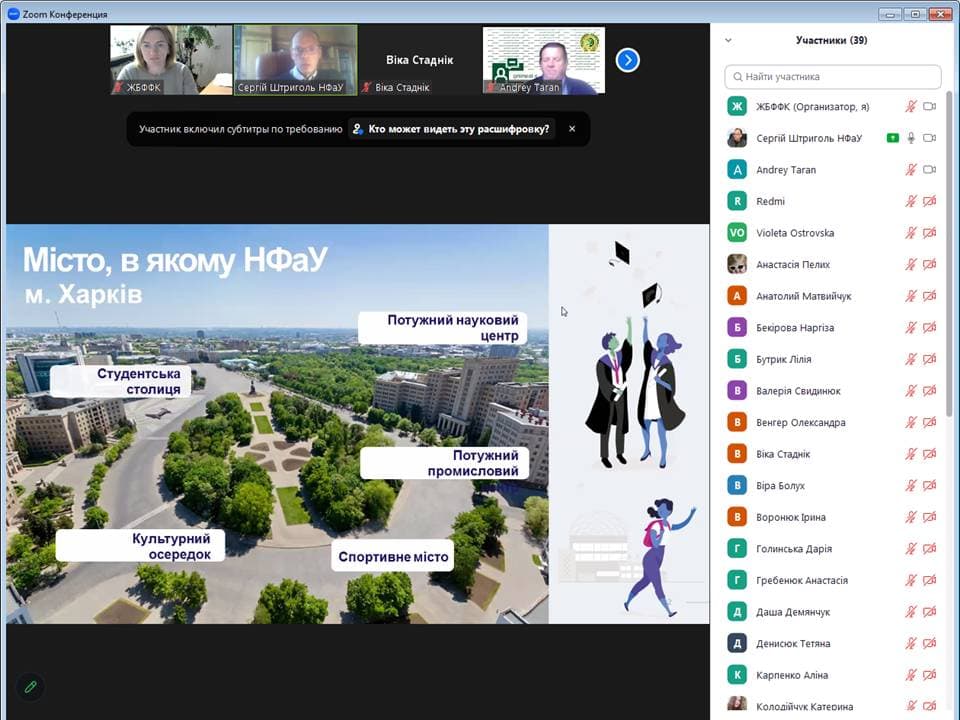
Task: Click camera-off icon for Violeta Ostrovska
Action: [x=929, y=233]
